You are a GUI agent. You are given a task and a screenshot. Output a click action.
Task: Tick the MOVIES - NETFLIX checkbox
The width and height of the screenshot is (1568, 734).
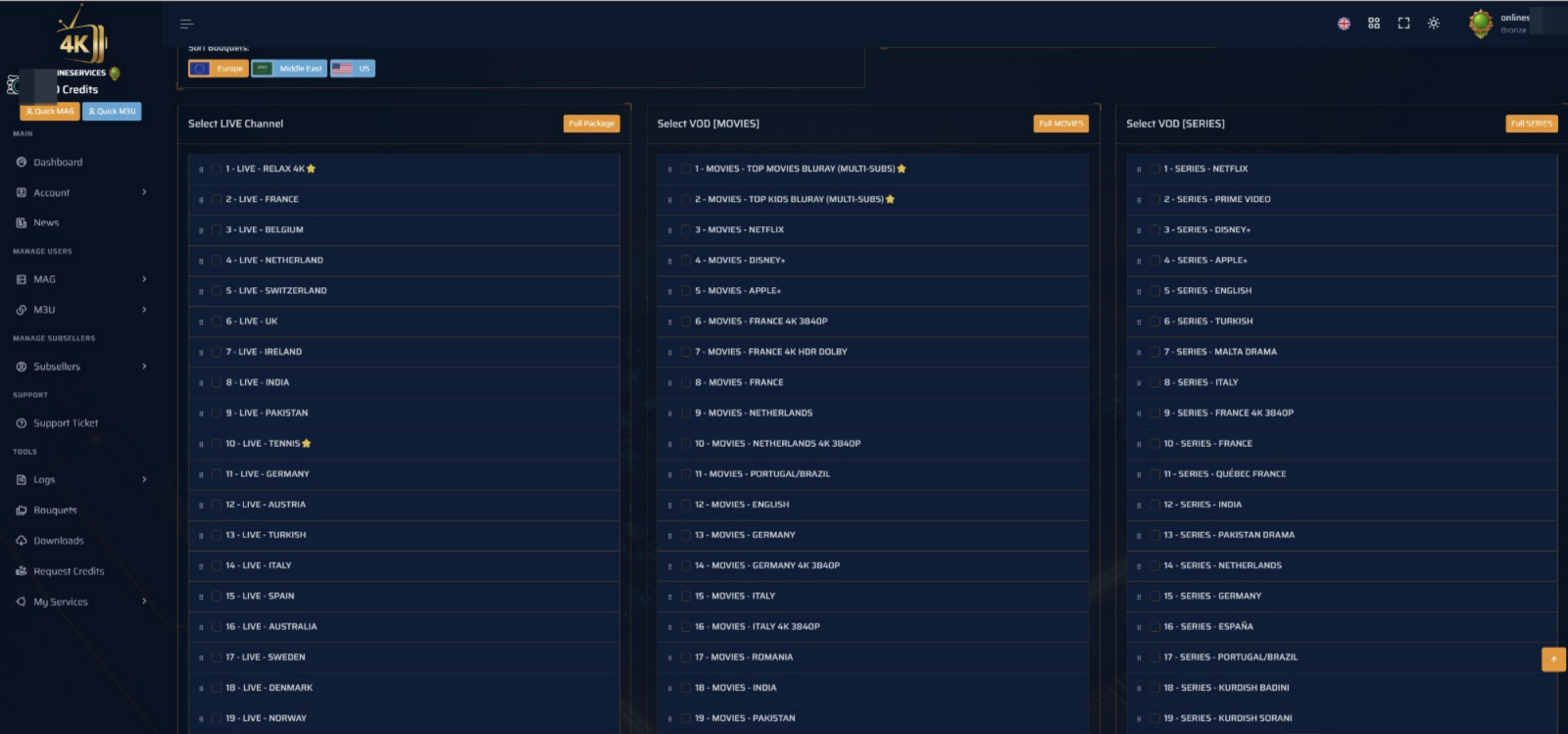[686, 230]
